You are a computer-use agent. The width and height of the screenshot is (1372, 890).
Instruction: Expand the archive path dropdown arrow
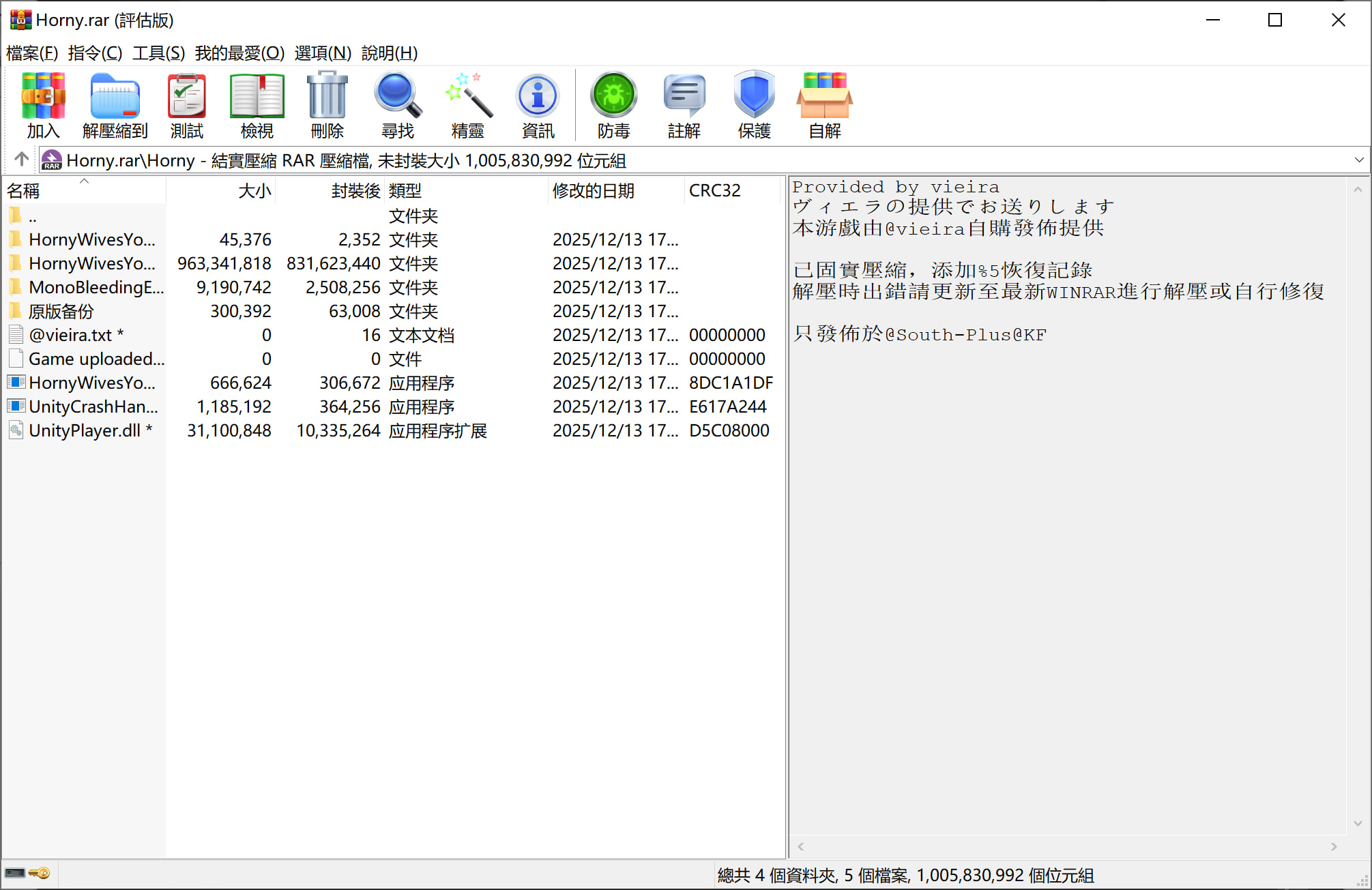(x=1358, y=160)
